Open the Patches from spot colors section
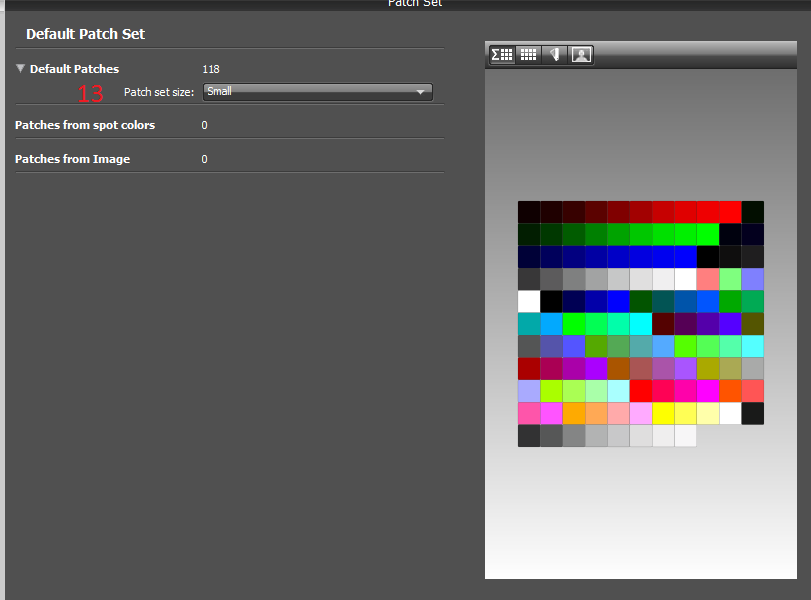 (85, 125)
